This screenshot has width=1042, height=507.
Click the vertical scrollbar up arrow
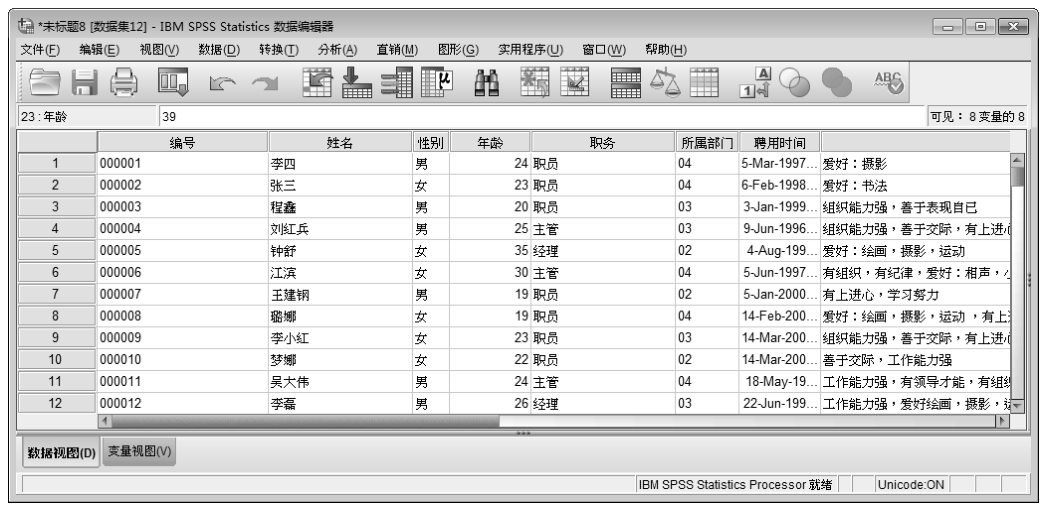pyautogui.click(x=1017, y=160)
